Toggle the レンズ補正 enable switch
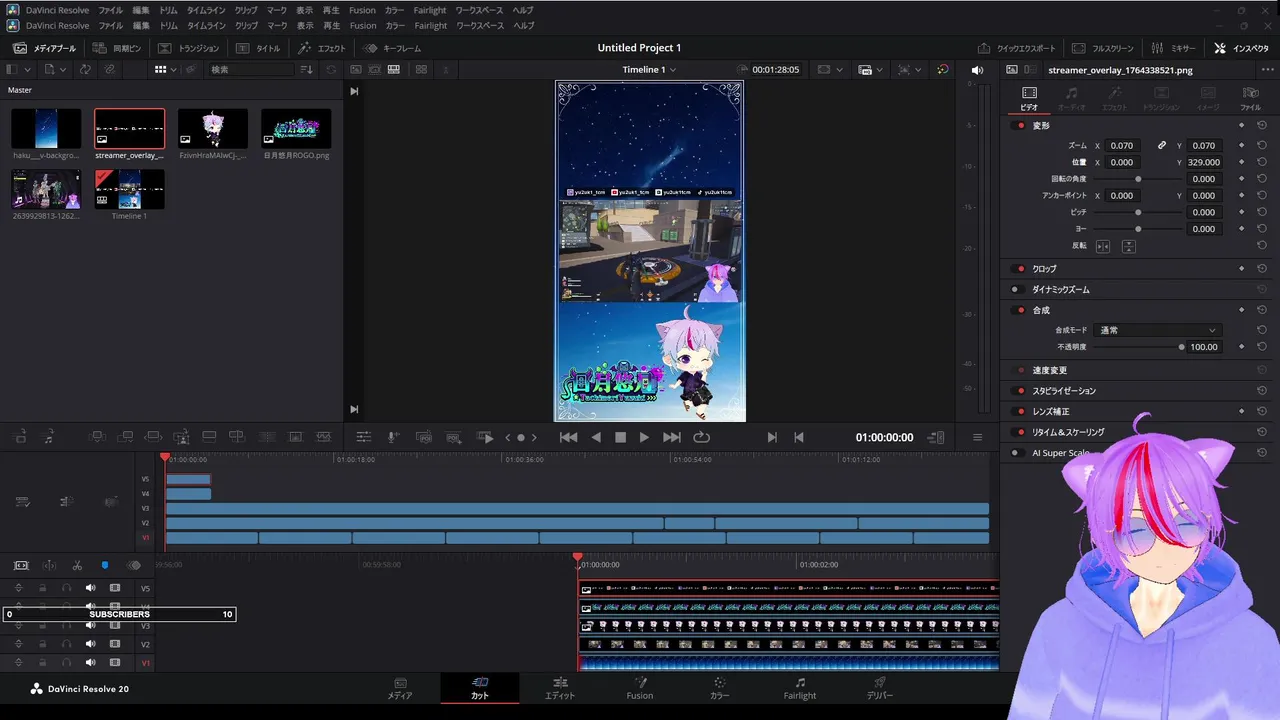Image resolution: width=1280 pixels, height=720 pixels. tap(1020, 412)
